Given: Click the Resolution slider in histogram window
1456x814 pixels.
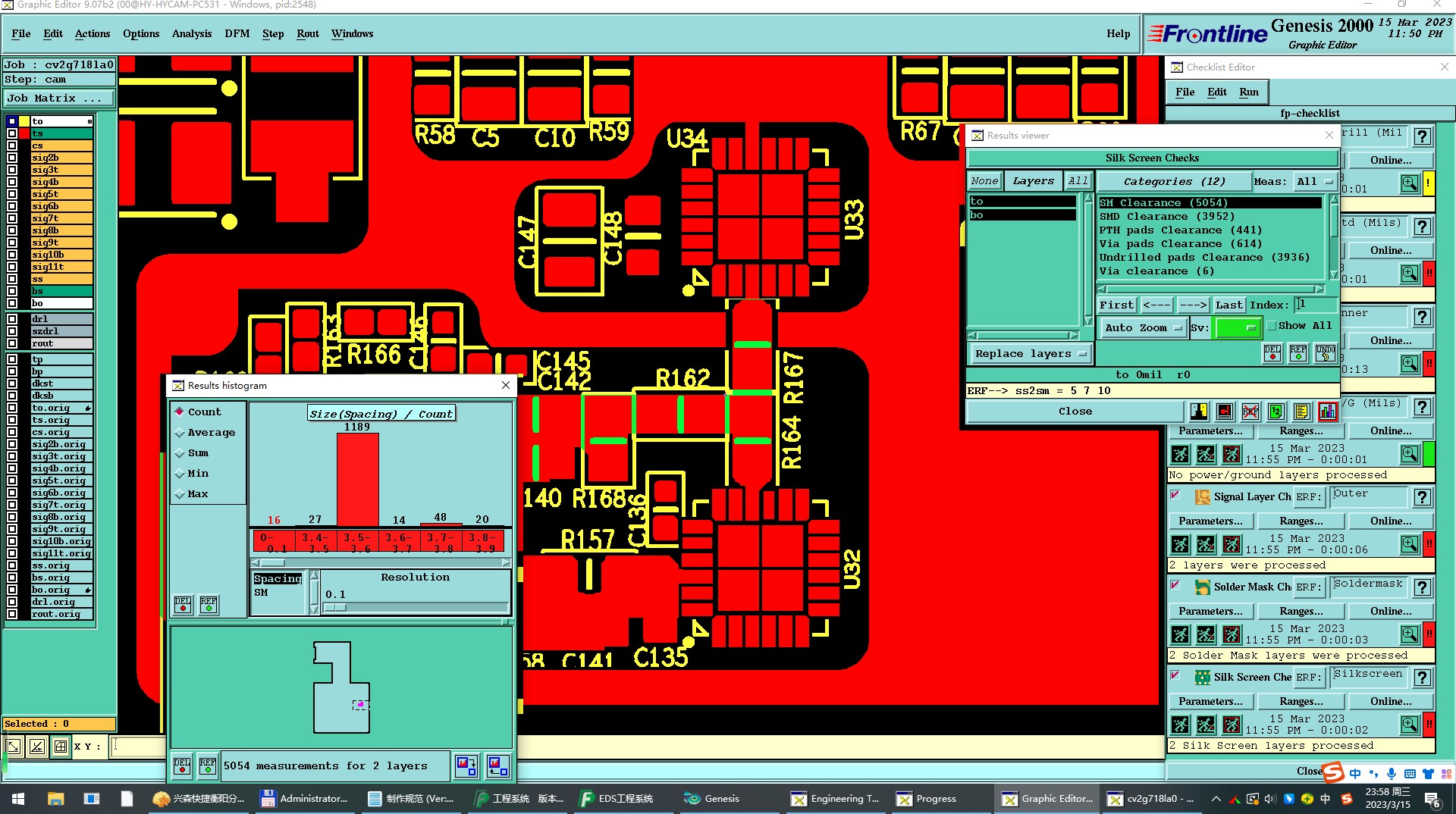Looking at the screenshot, I should (415, 607).
